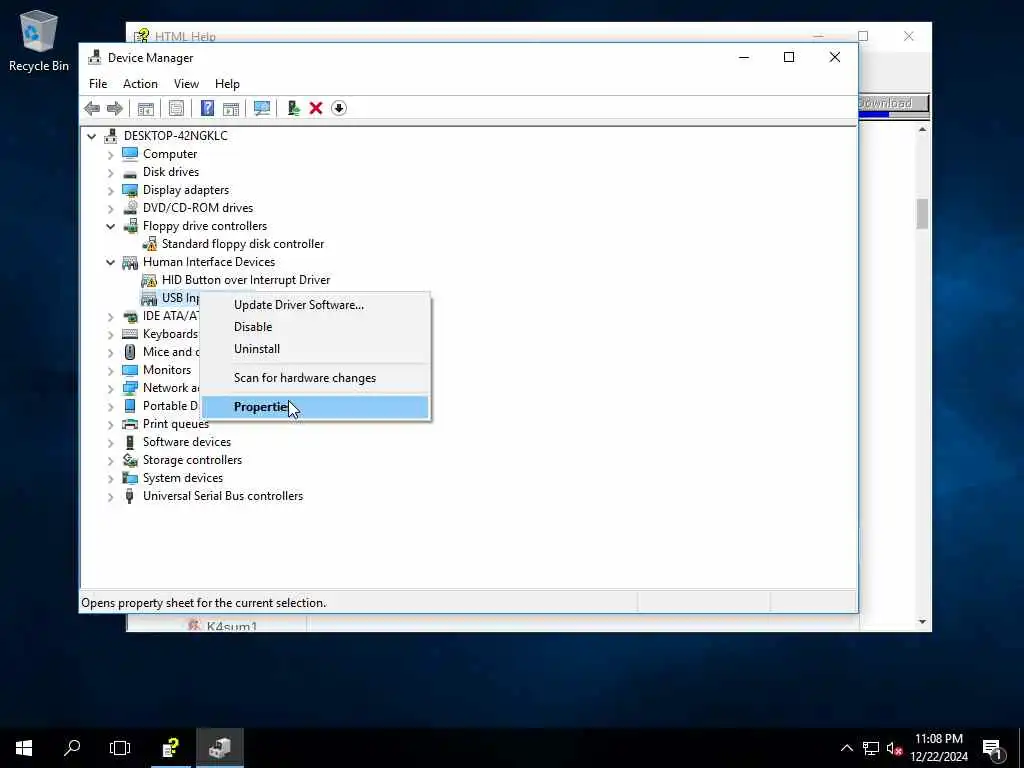Click the Back arrow toolbar icon
The height and width of the screenshot is (768, 1024).
92,108
